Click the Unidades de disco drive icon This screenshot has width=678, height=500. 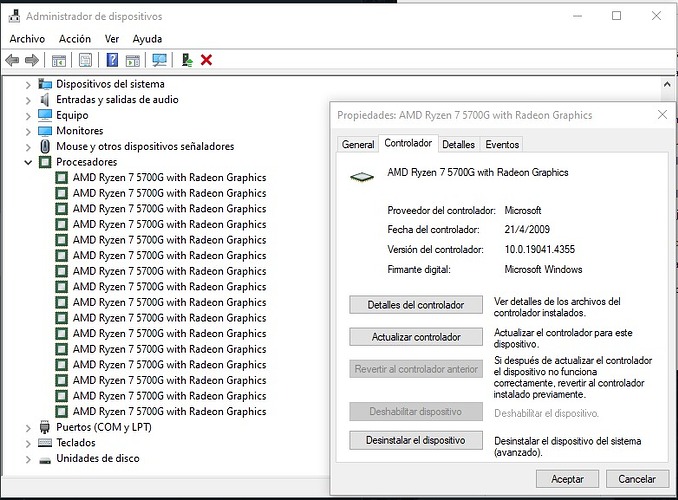[45, 460]
